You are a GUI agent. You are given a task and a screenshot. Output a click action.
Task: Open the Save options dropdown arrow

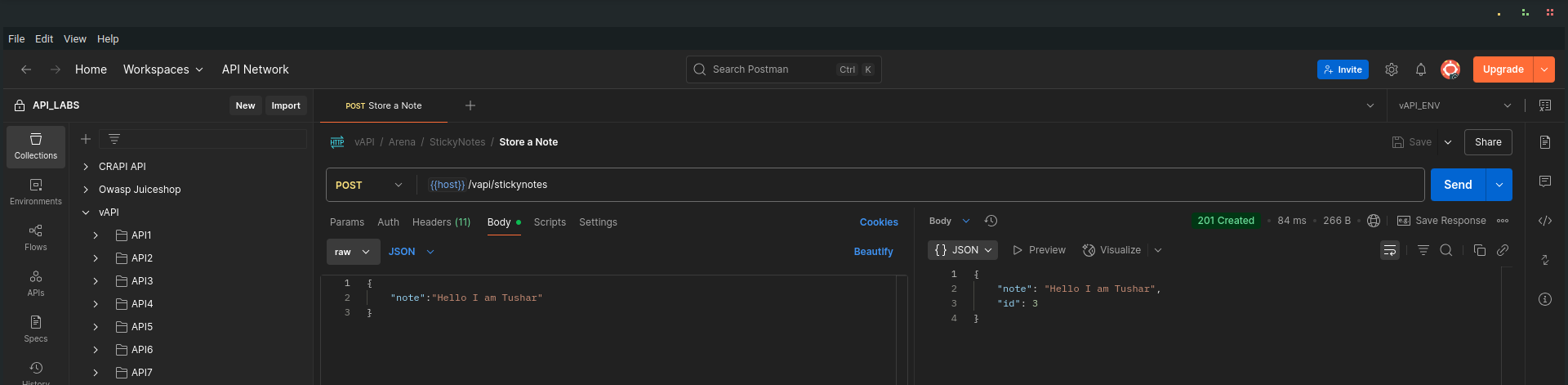pos(1448,142)
